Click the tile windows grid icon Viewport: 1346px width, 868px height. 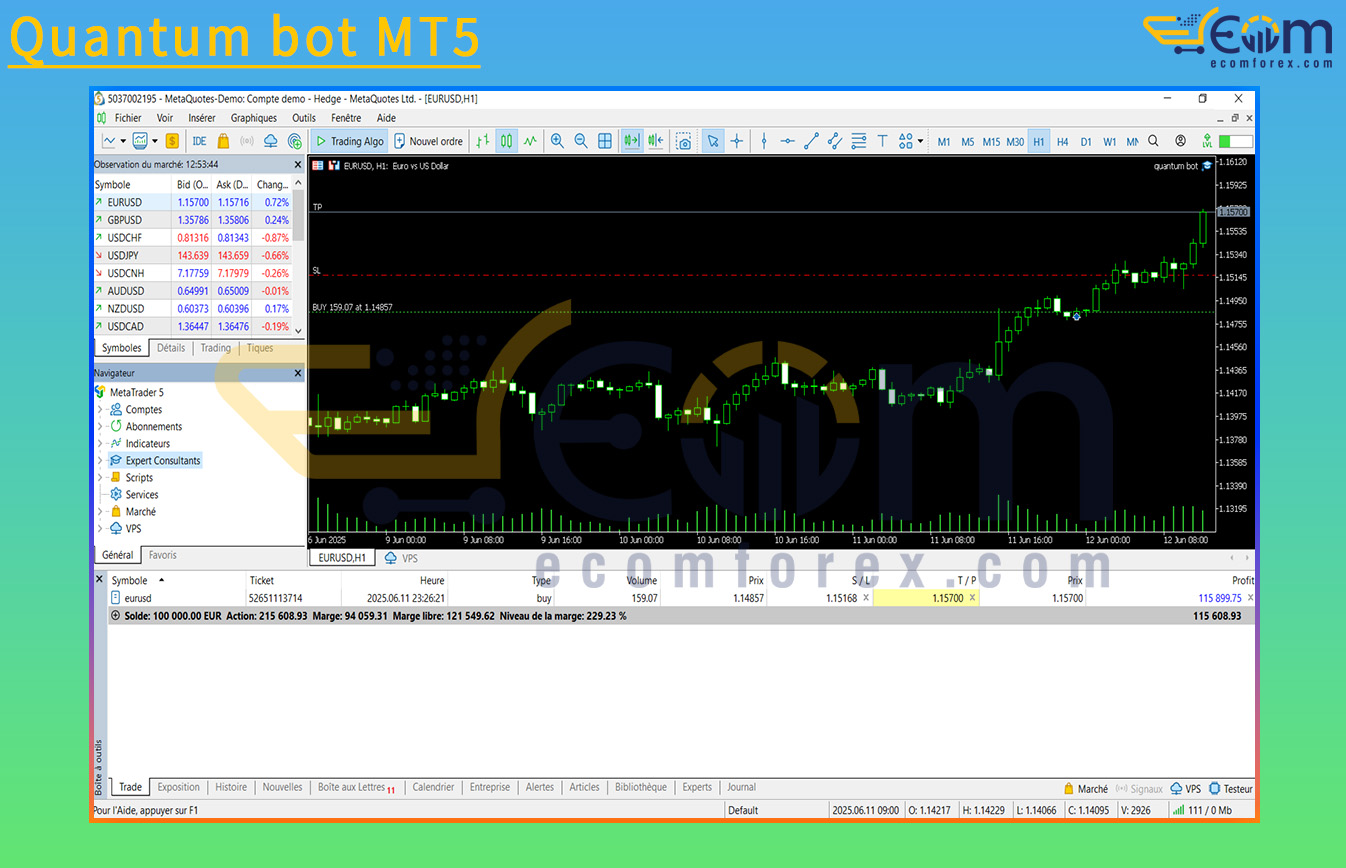(605, 141)
